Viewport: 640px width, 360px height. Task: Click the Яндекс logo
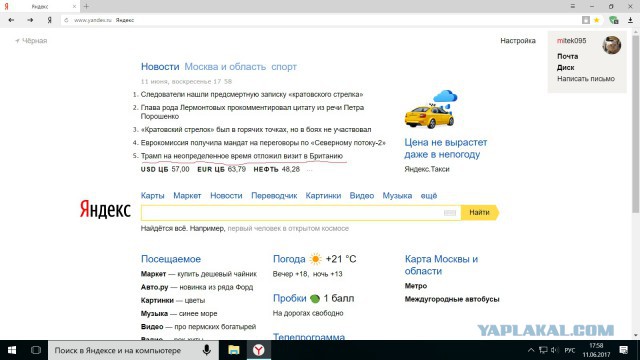coord(105,209)
